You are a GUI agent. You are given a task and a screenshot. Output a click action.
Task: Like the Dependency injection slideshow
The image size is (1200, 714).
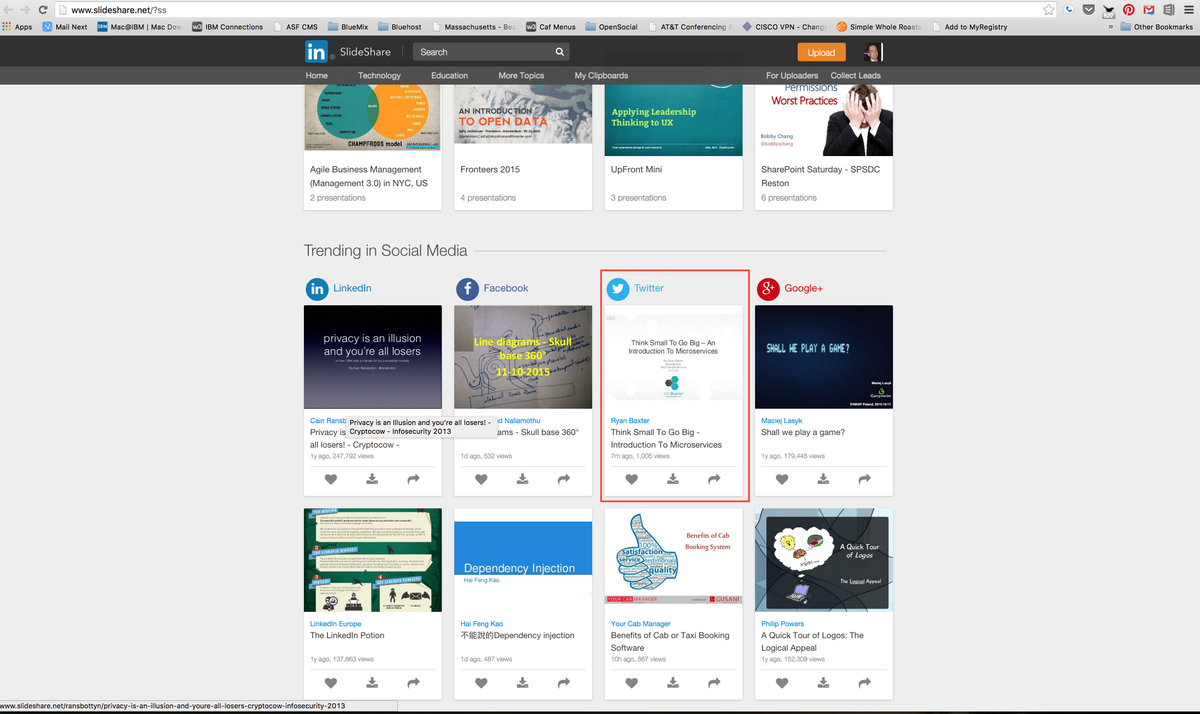pyautogui.click(x=481, y=683)
